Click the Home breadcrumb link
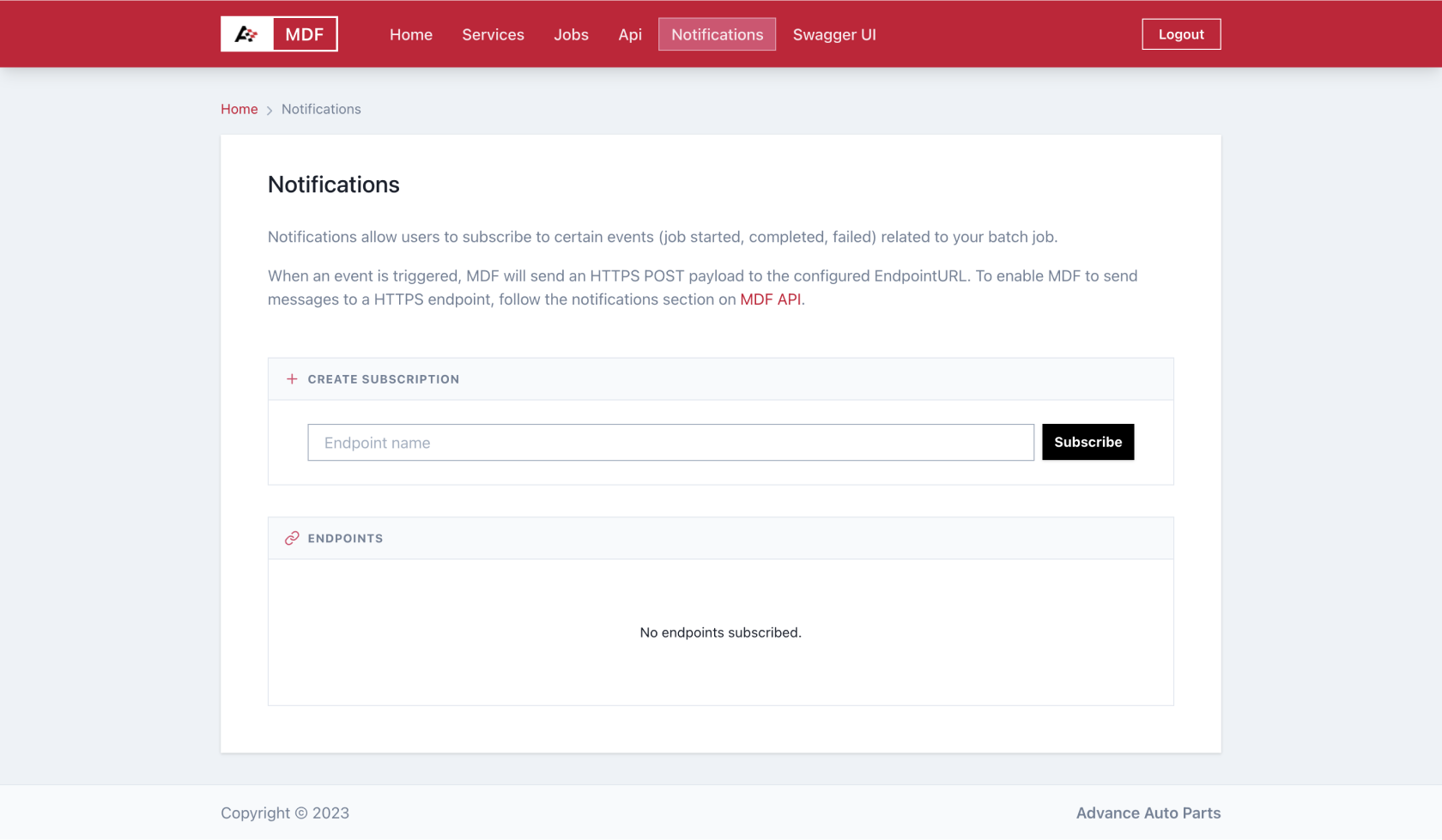The image size is (1442, 840). click(x=239, y=109)
